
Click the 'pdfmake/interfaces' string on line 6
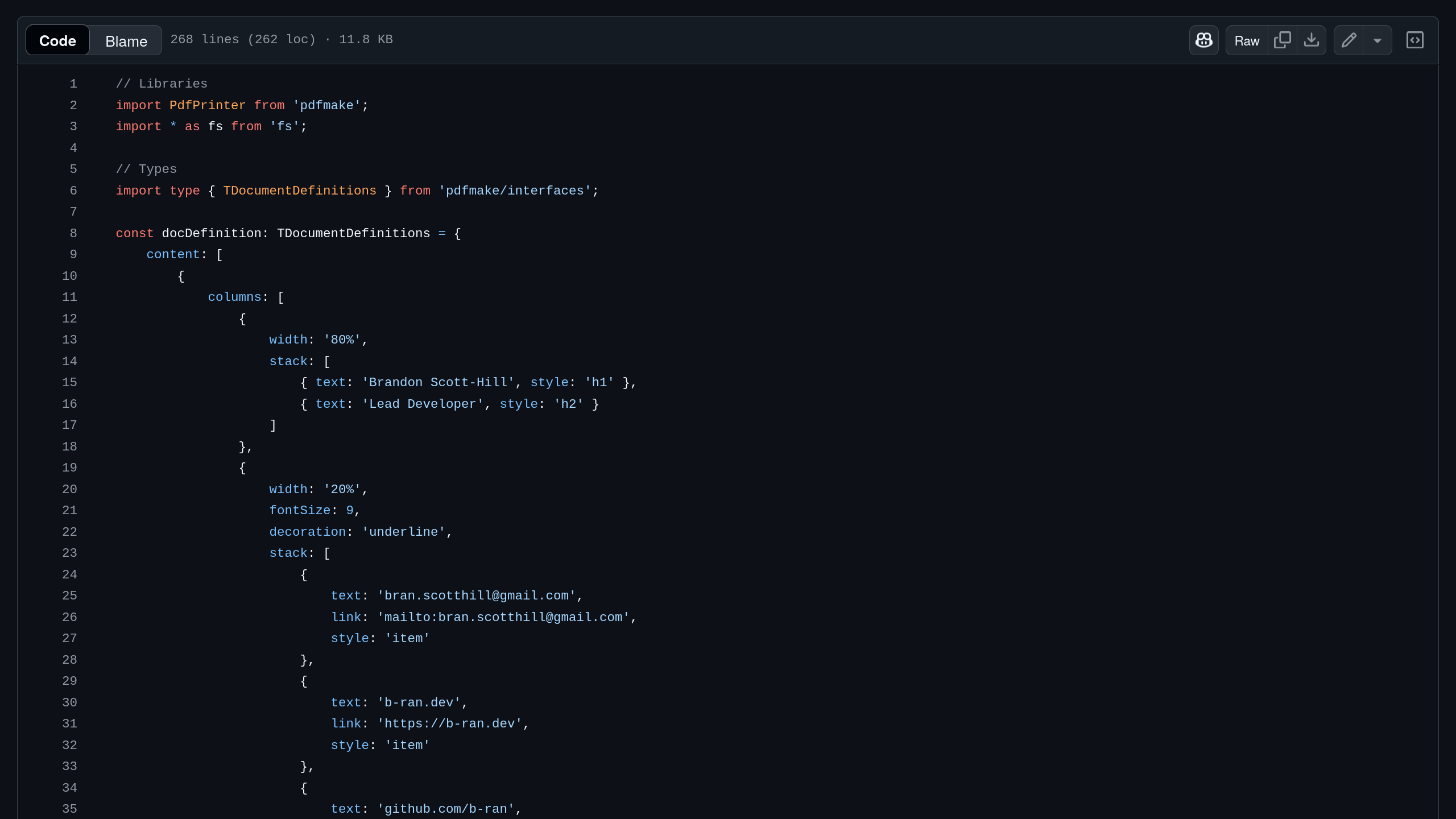(515, 191)
